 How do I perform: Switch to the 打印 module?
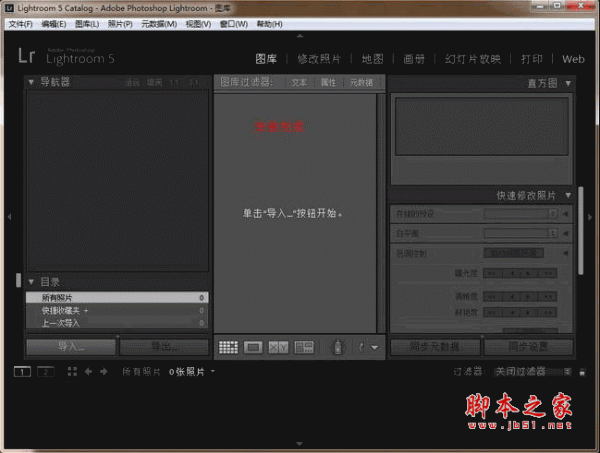(532, 59)
